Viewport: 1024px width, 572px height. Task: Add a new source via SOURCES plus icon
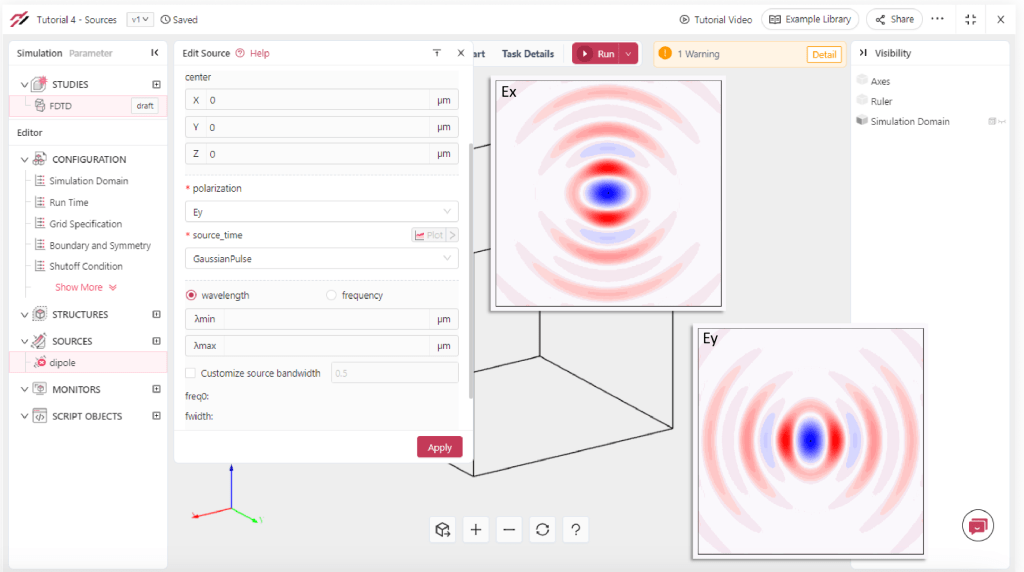pos(156,341)
